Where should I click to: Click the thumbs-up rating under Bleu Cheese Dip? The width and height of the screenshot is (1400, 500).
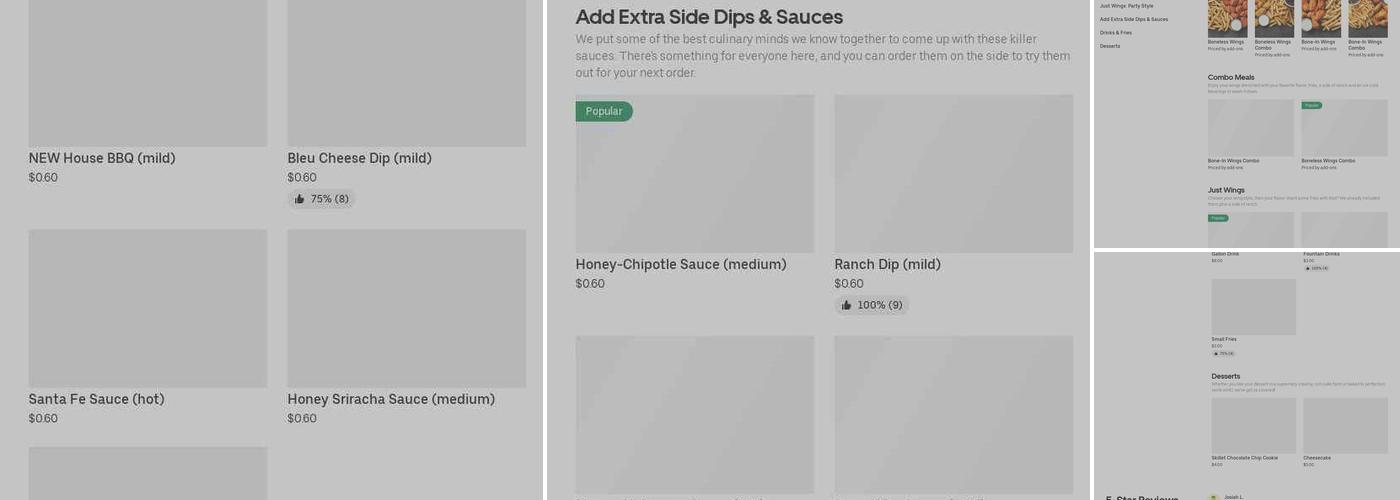pos(321,199)
